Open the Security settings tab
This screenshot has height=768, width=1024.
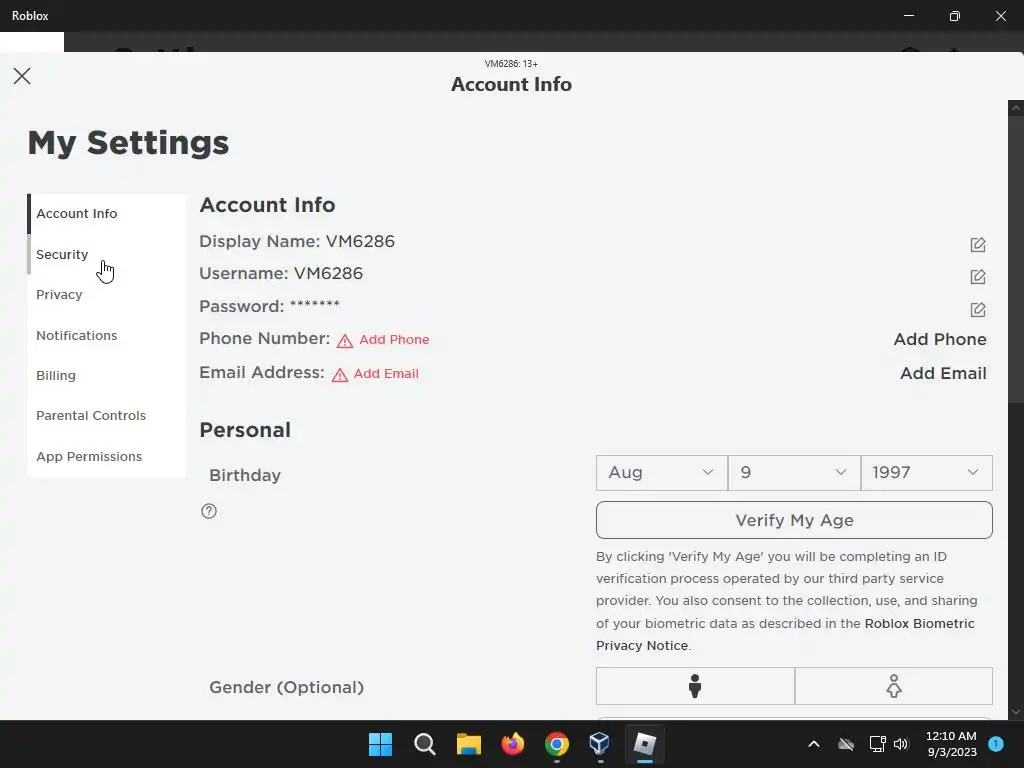point(106,254)
